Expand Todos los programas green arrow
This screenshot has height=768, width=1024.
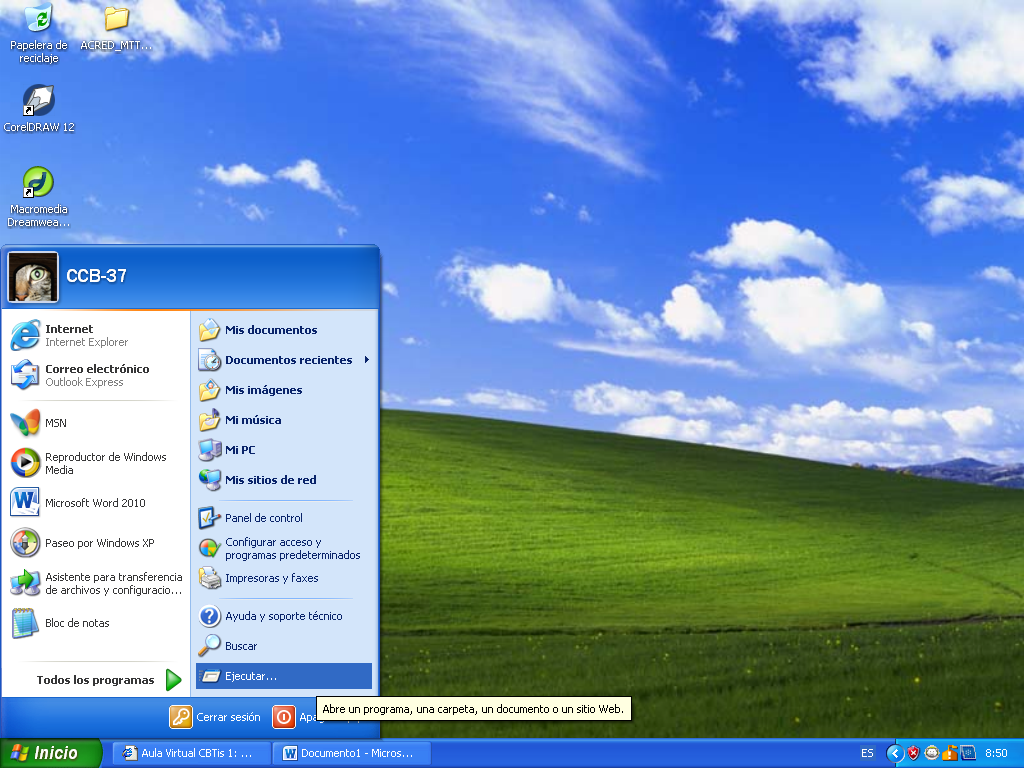(x=173, y=680)
